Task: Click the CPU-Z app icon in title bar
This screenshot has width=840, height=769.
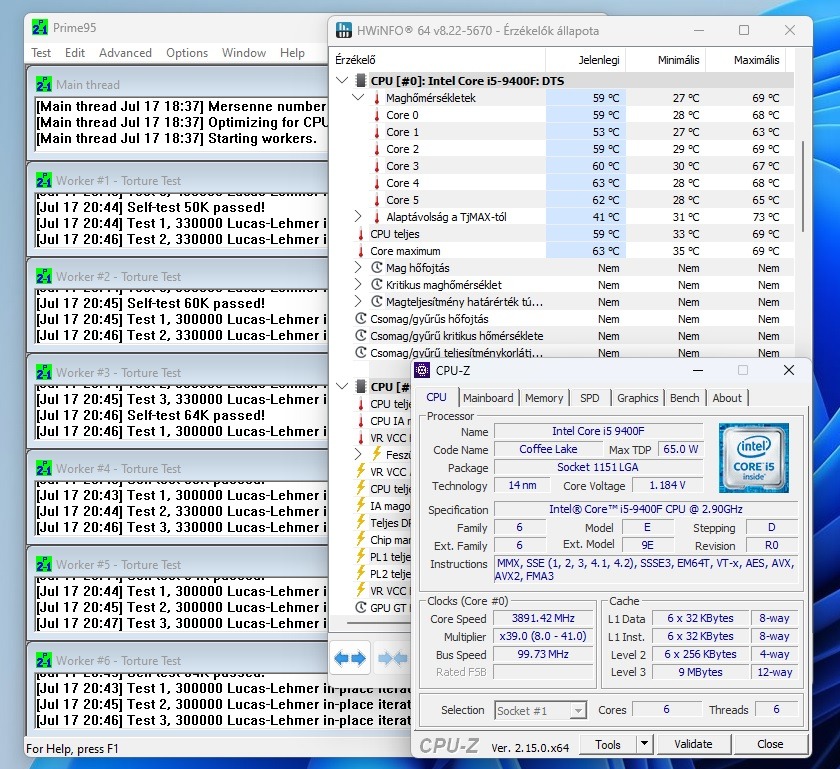Action: click(x=422, y=370)
